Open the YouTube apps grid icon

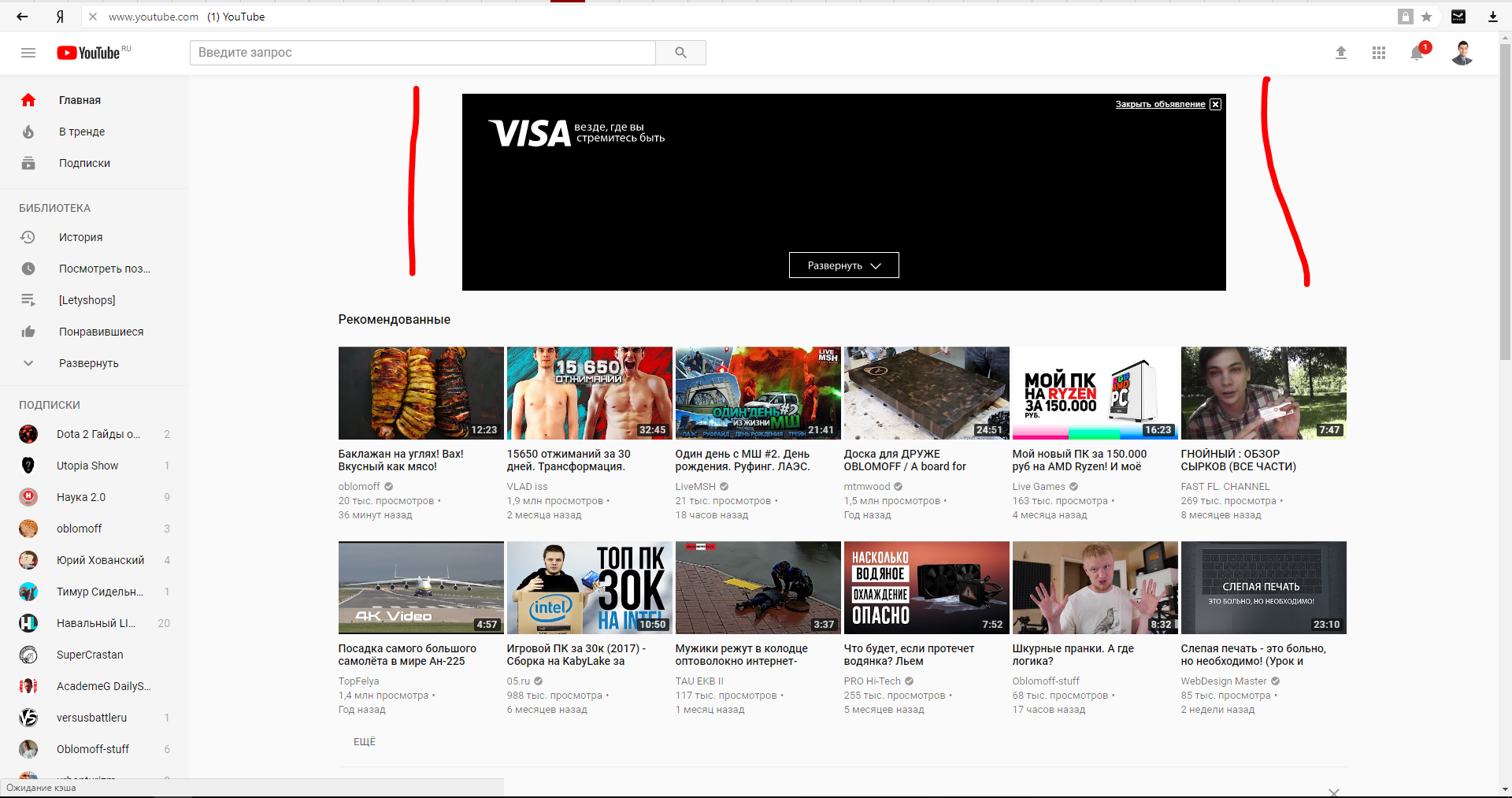coord(1379,53)
